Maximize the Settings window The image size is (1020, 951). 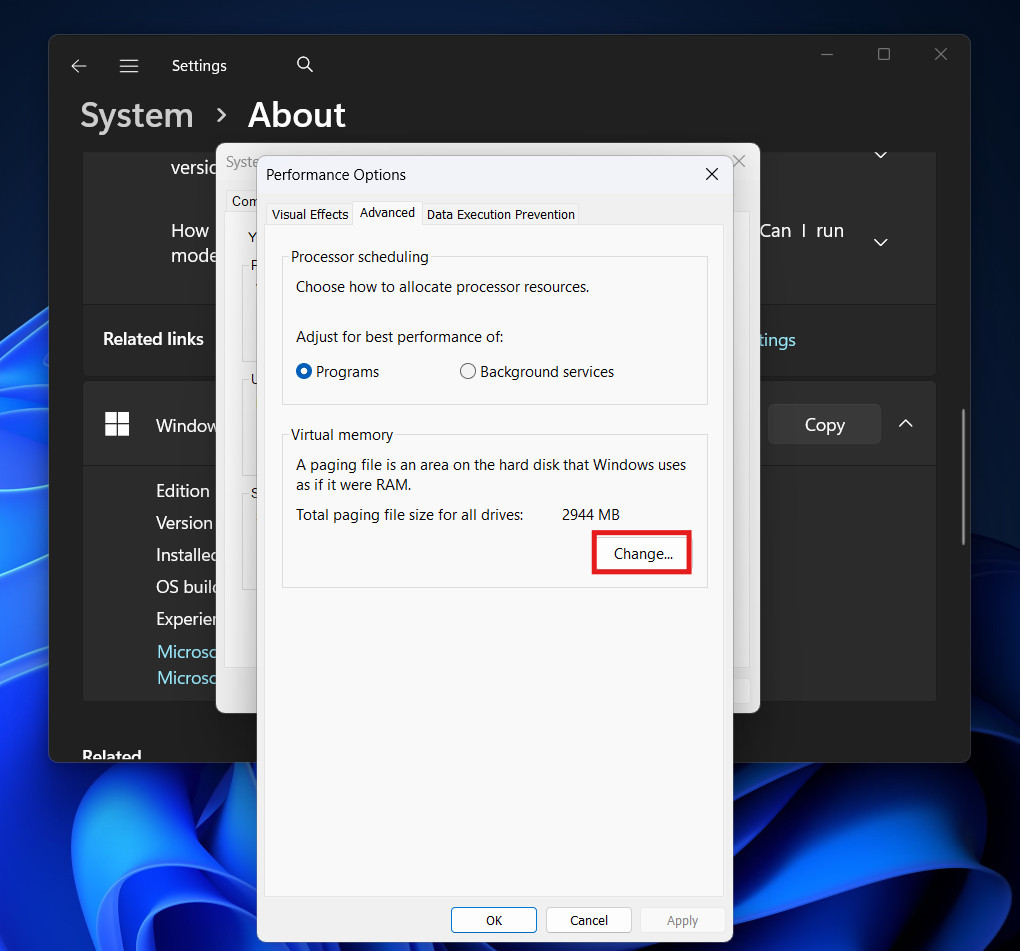pyautogui.click(x=884, y=55)
